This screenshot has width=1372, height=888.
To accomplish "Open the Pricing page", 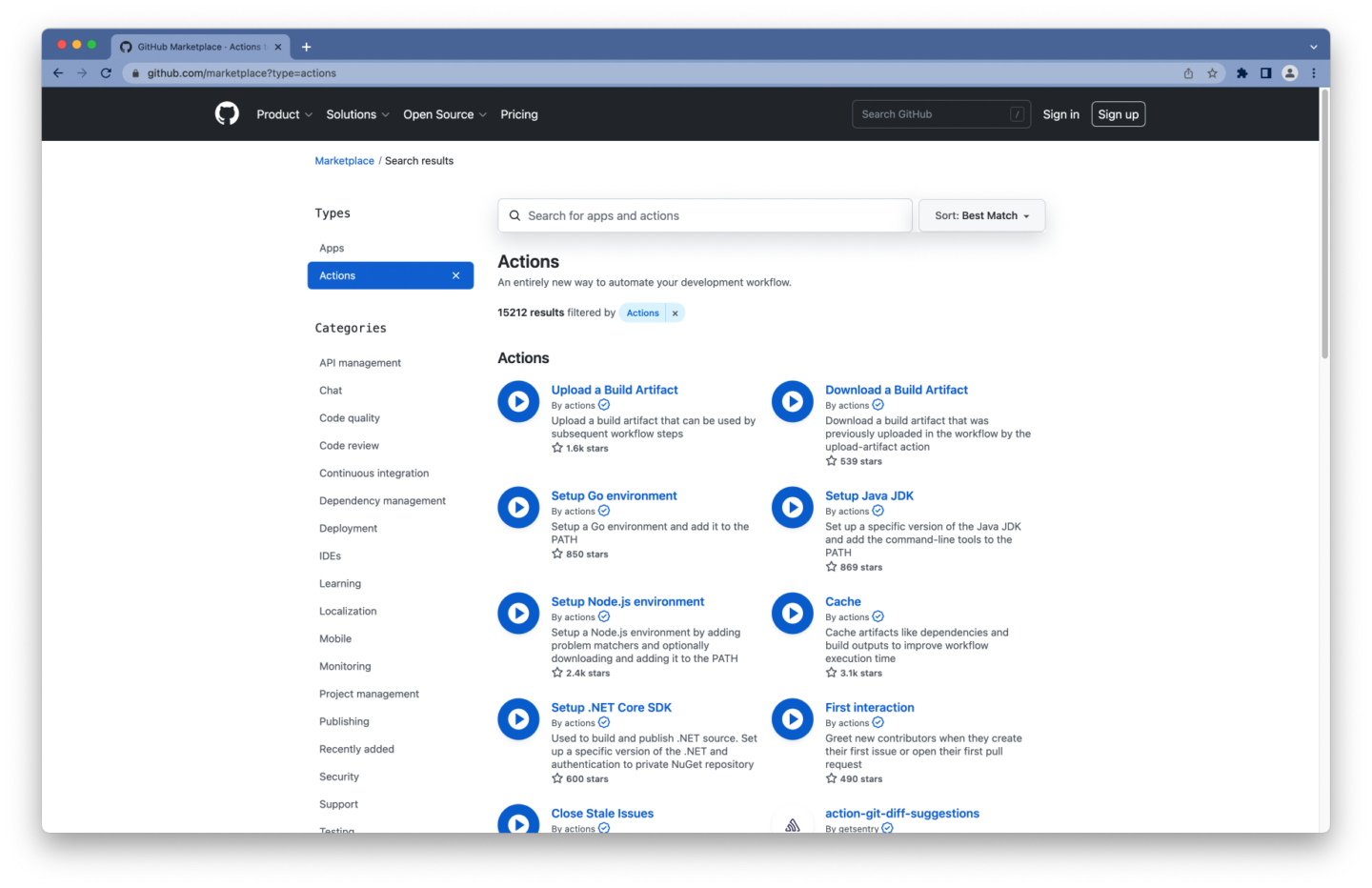I will [519, 114].
